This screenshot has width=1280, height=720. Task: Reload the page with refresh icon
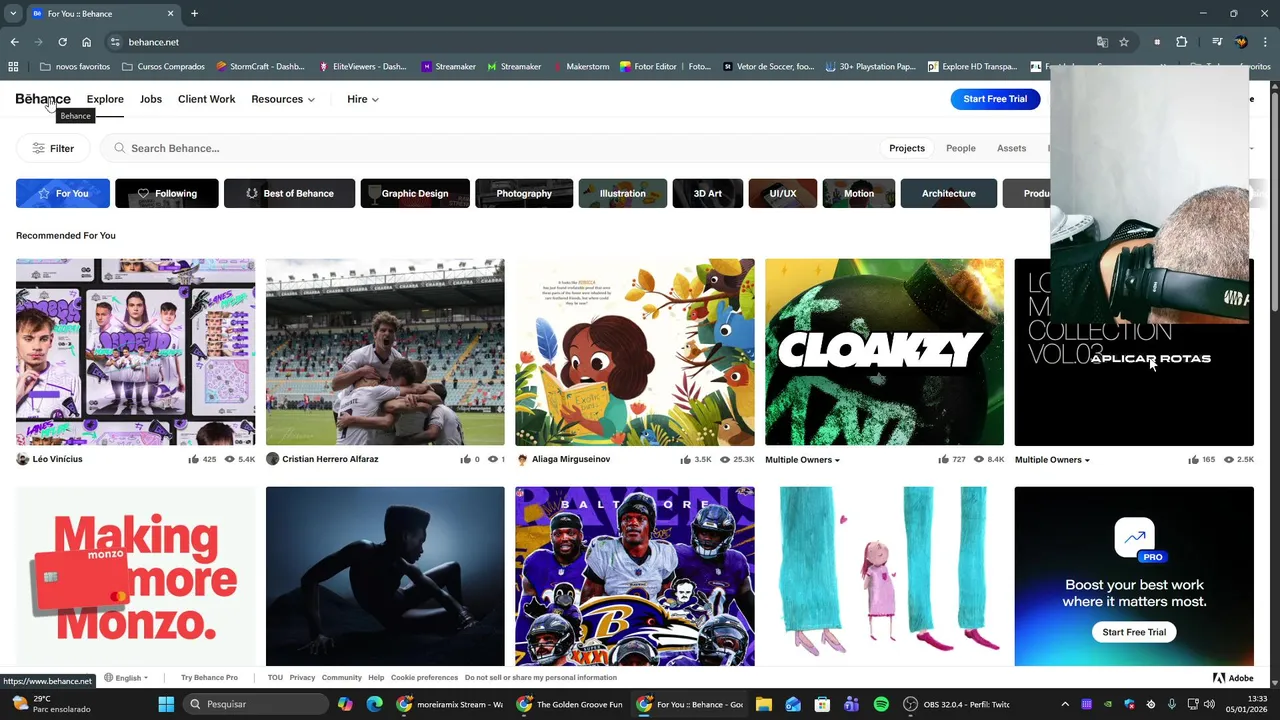coord(62,42)
